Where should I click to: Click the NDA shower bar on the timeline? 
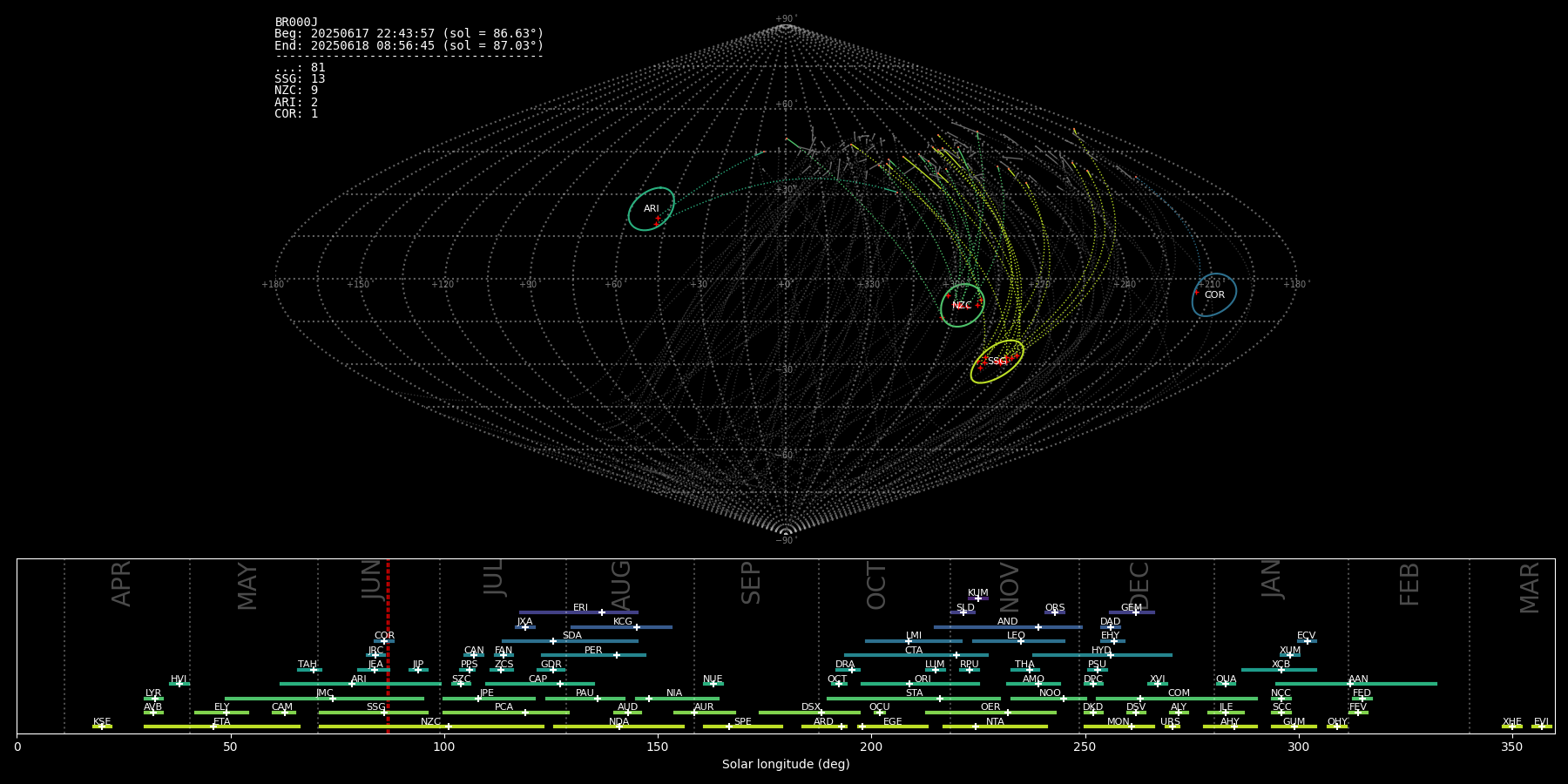(x=619, y=727)
